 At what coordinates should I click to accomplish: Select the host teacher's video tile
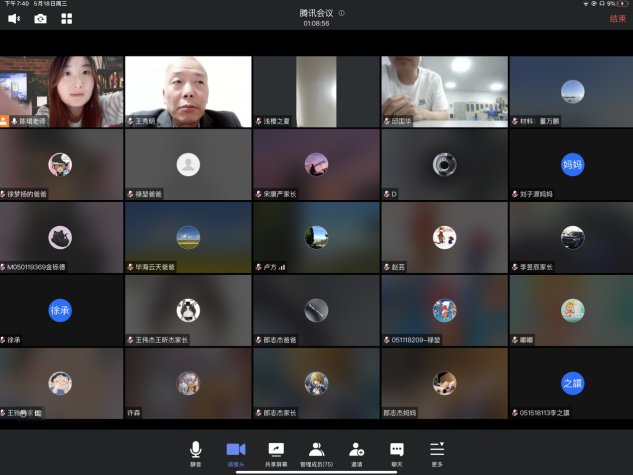61,91
